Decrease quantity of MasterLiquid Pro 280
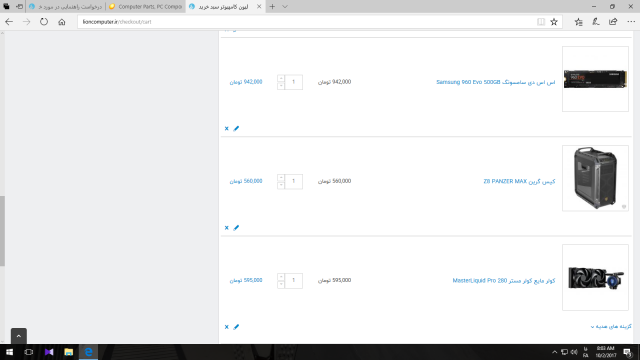 [x=281, y=284]
